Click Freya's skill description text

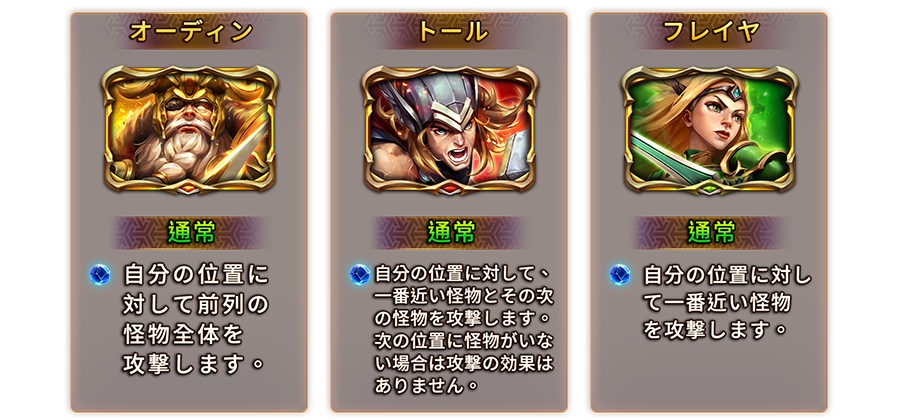[728, 302]
